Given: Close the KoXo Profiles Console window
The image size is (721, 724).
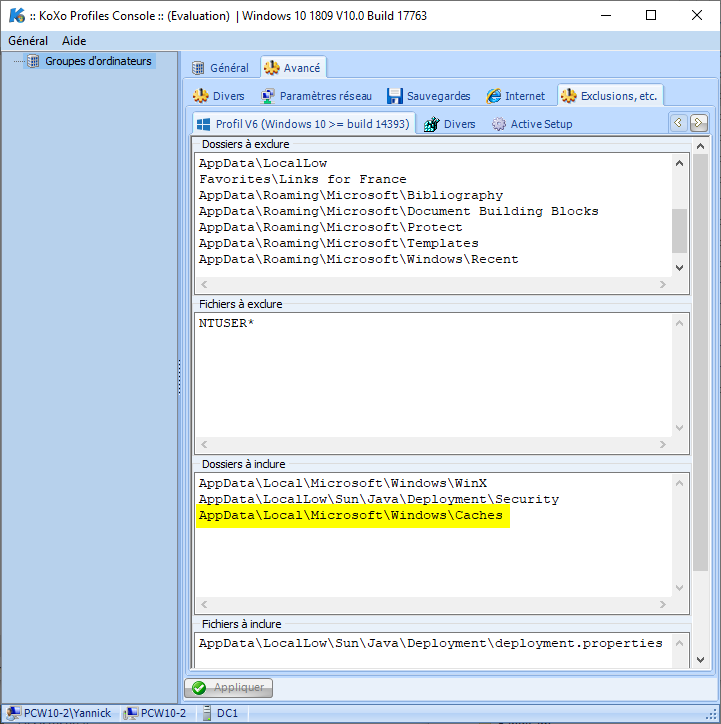Looking at the screenshot, I should coord(697,15).
